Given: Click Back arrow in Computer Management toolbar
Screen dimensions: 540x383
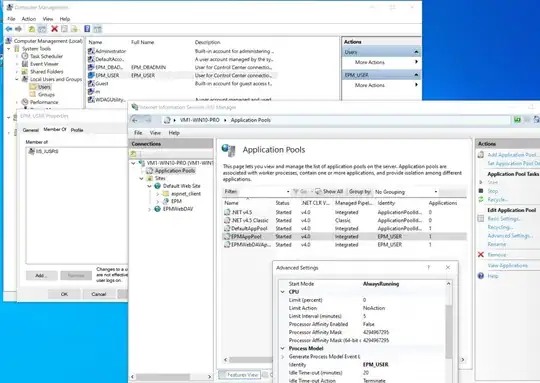Looking at the screenshot, I should point(9,29).
